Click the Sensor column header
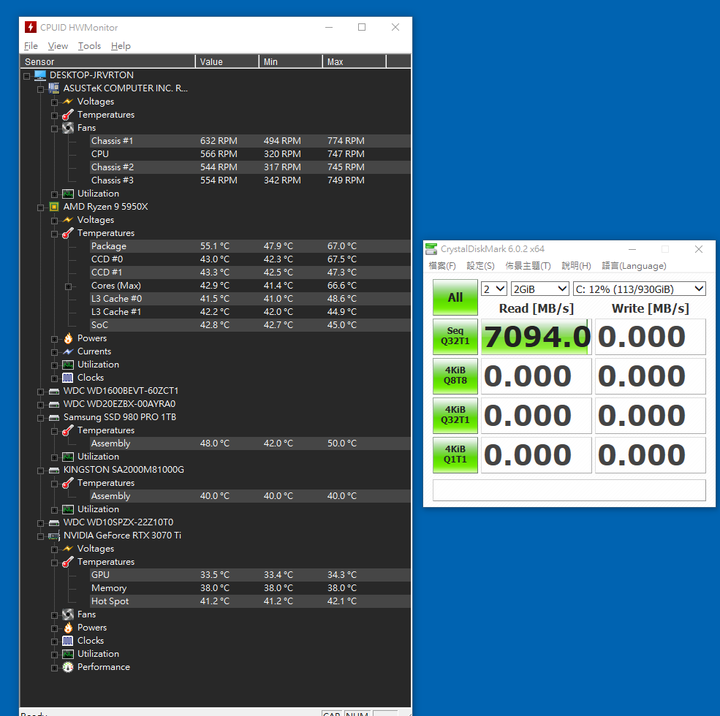Screen dimensions: 720x716 (x=108, y=62)
